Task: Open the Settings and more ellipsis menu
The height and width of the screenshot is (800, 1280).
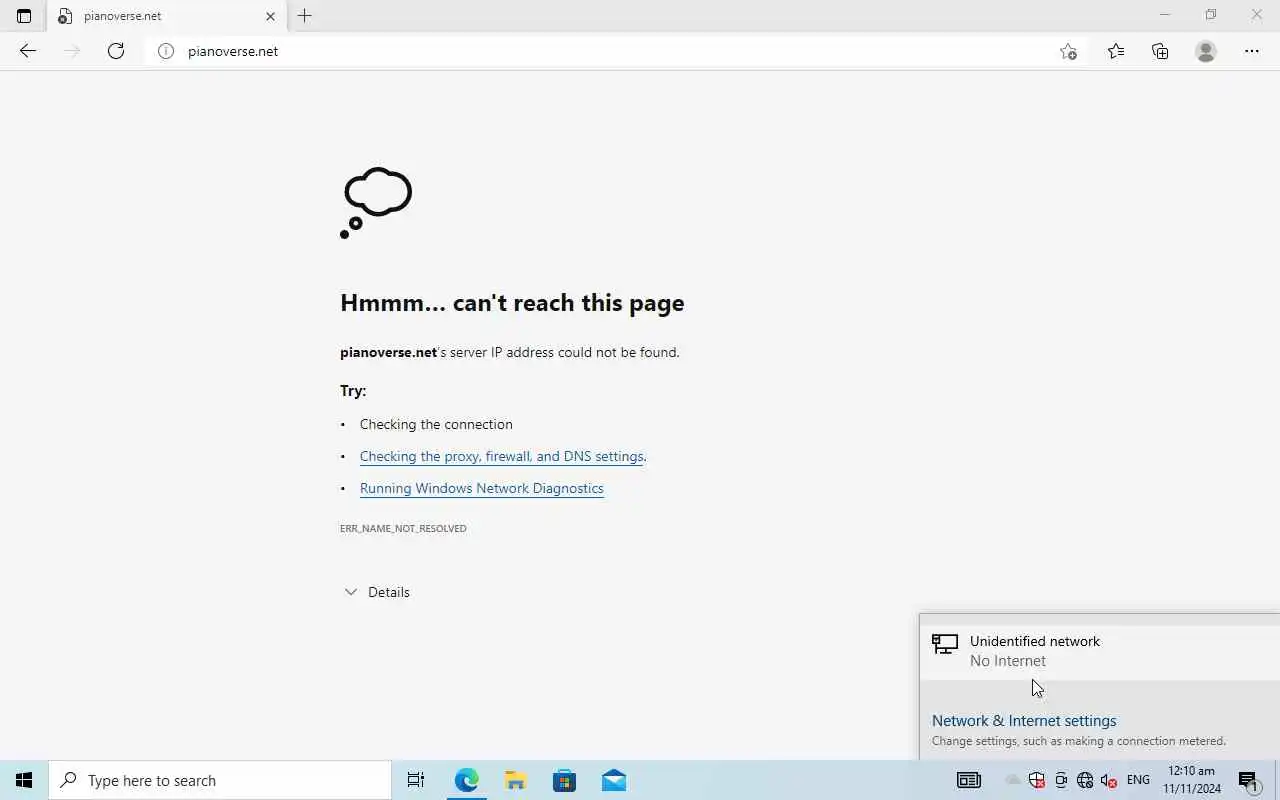Action: click(x=1252, y=51)
